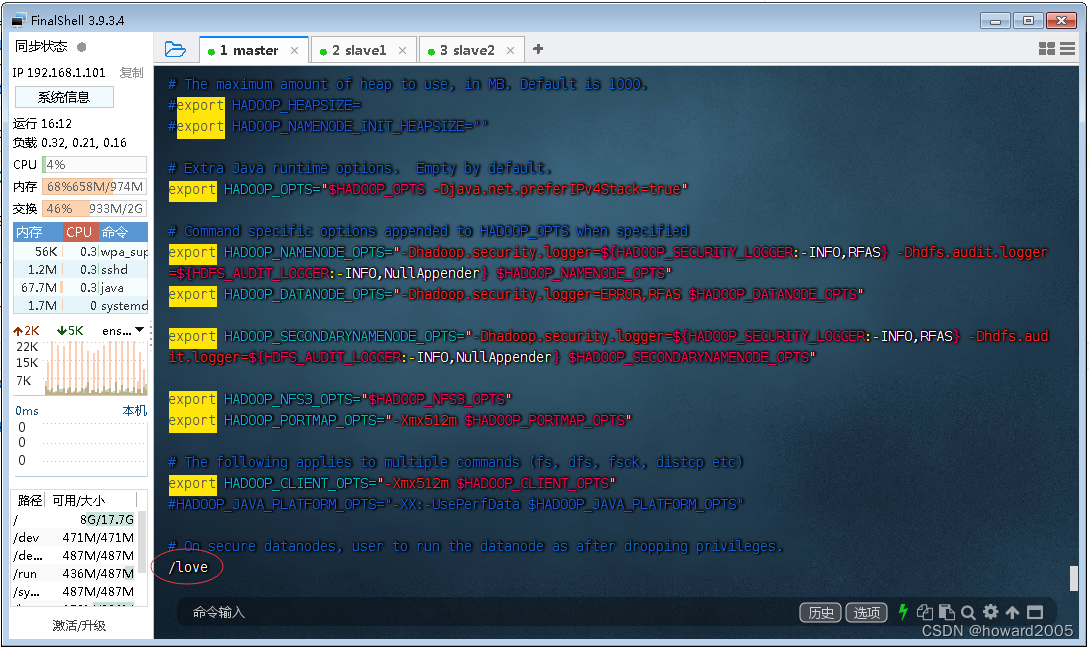Click the HADOOP_OPTS export line
Viewport: 1089px width, 647px height.
[428, 190]
